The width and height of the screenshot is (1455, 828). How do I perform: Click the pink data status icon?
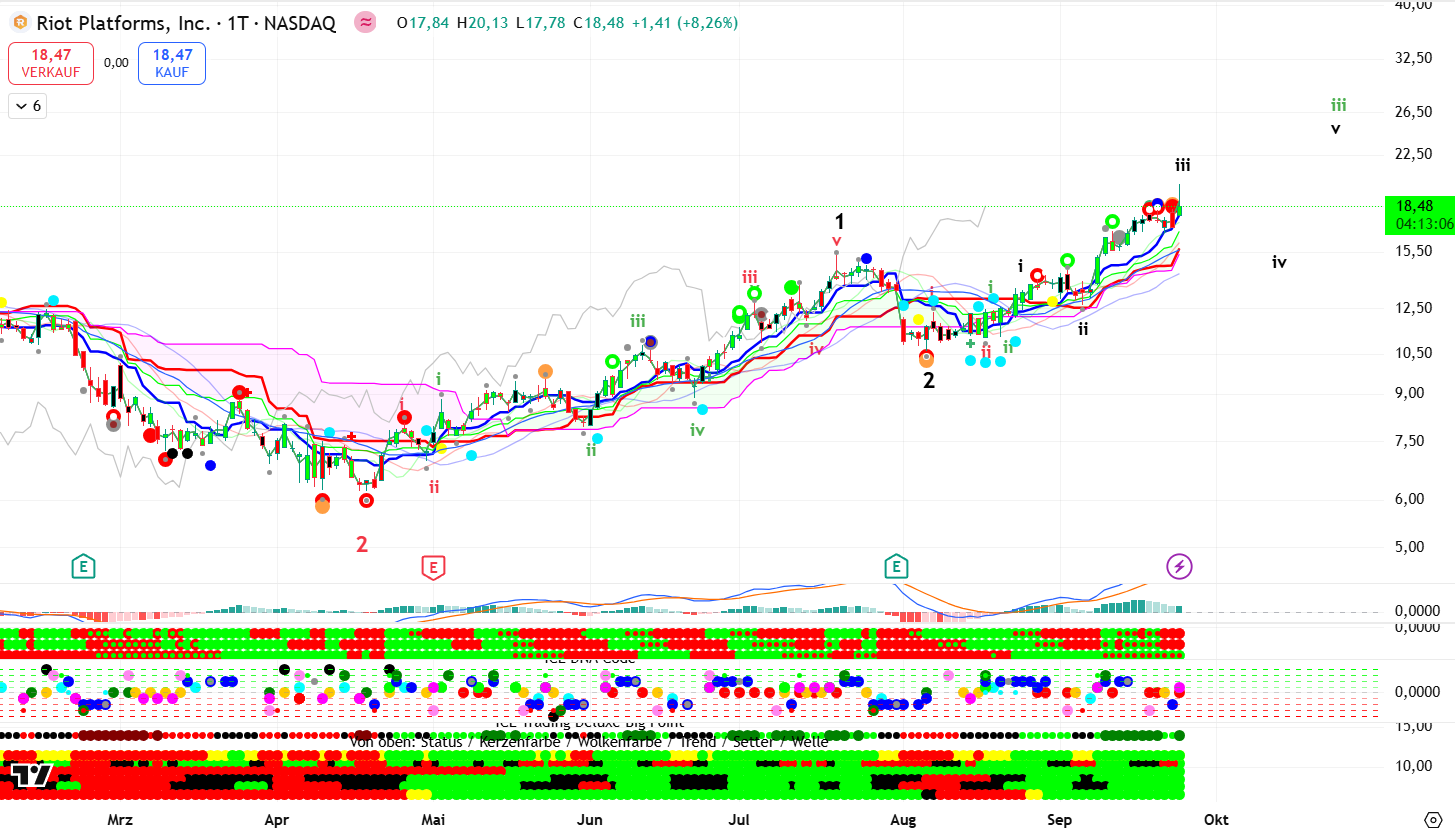click(x=365, y=22)
